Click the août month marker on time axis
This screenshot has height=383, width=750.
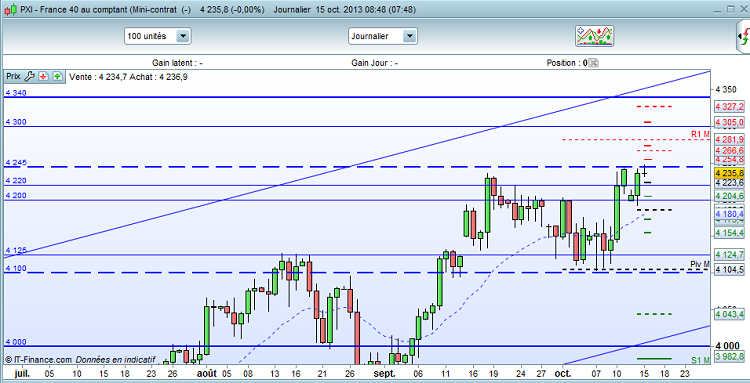click(207, 373)
